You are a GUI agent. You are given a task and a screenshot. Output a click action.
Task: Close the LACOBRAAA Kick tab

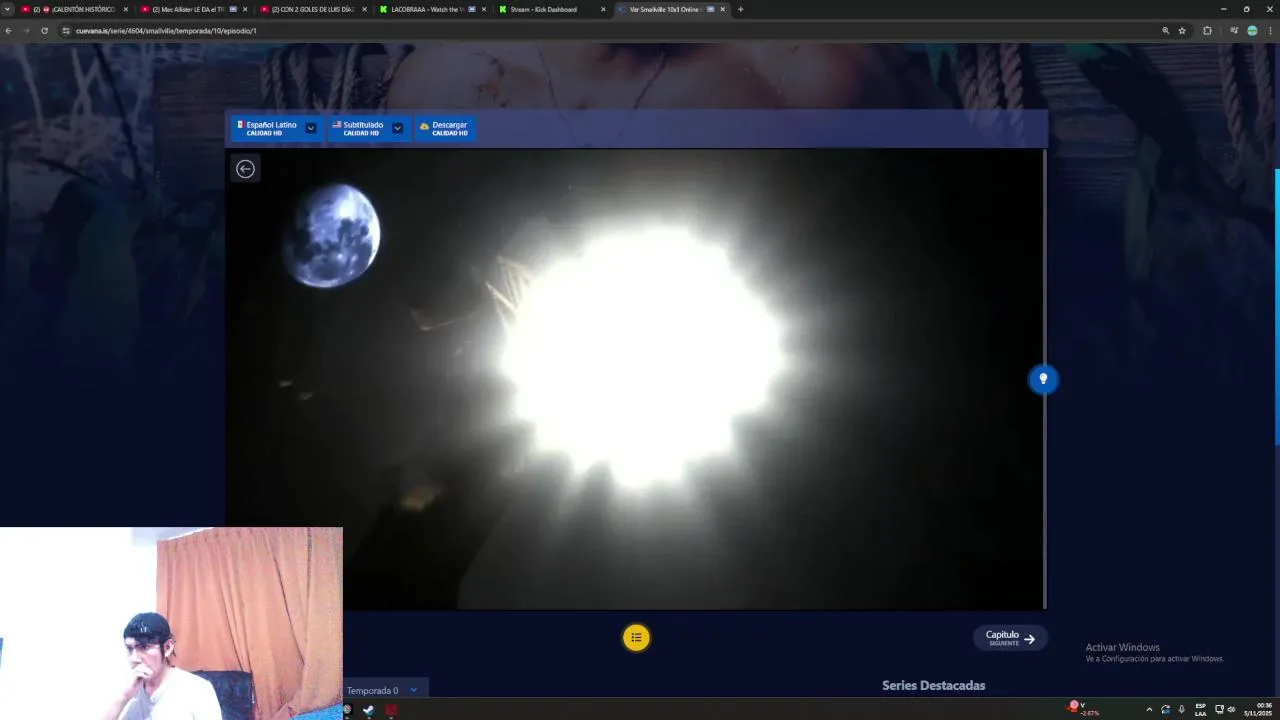coord(484,9)
